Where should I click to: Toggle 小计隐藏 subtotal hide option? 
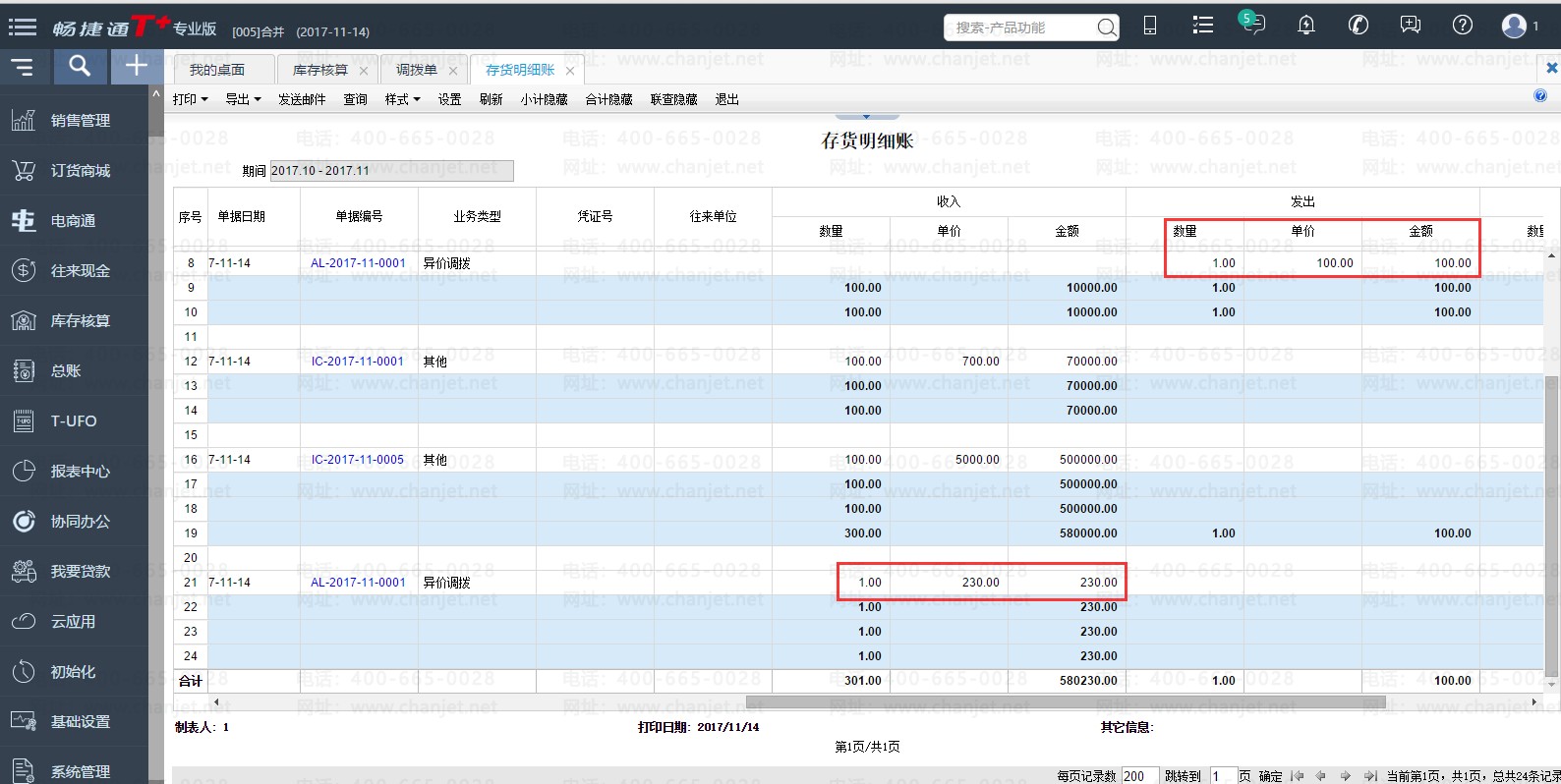click(x=544, y=99)
